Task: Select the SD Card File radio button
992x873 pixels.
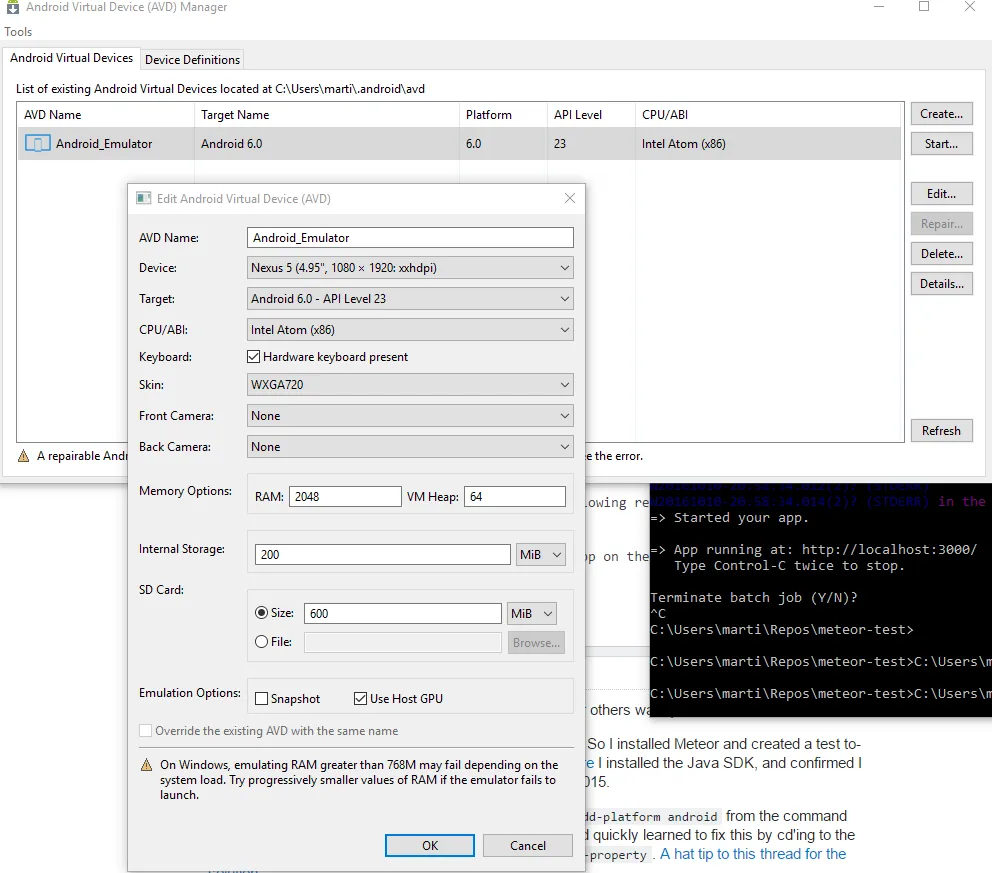Action: [262, 642]
